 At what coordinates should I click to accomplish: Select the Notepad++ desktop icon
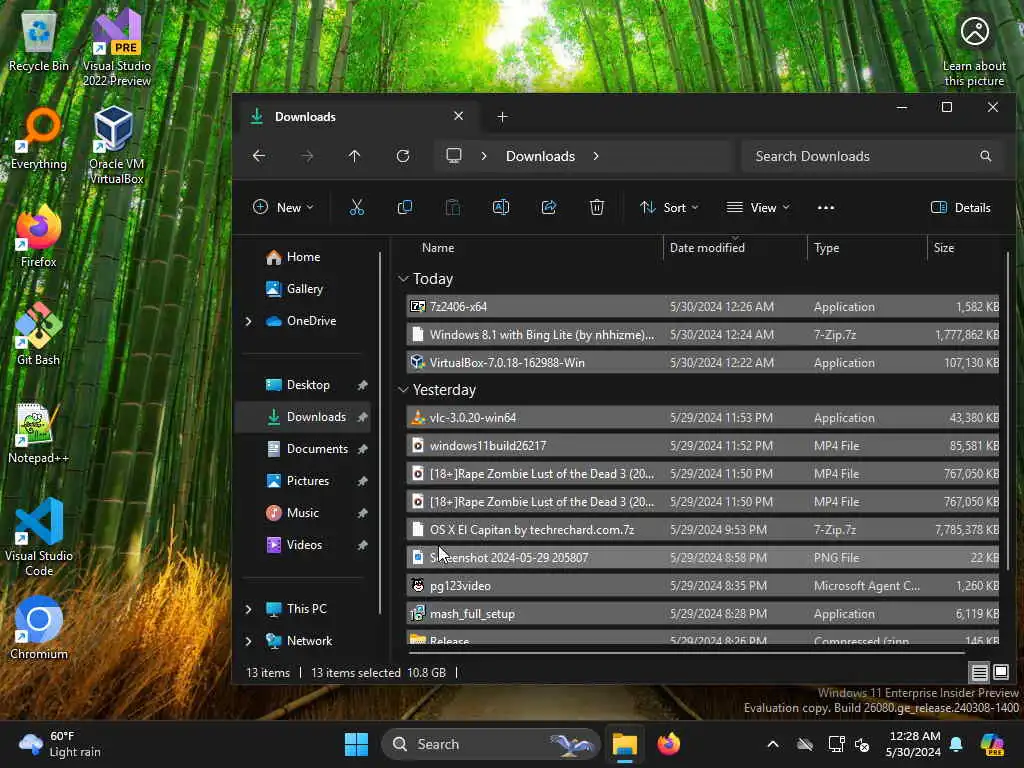click(x=39, y=432)
